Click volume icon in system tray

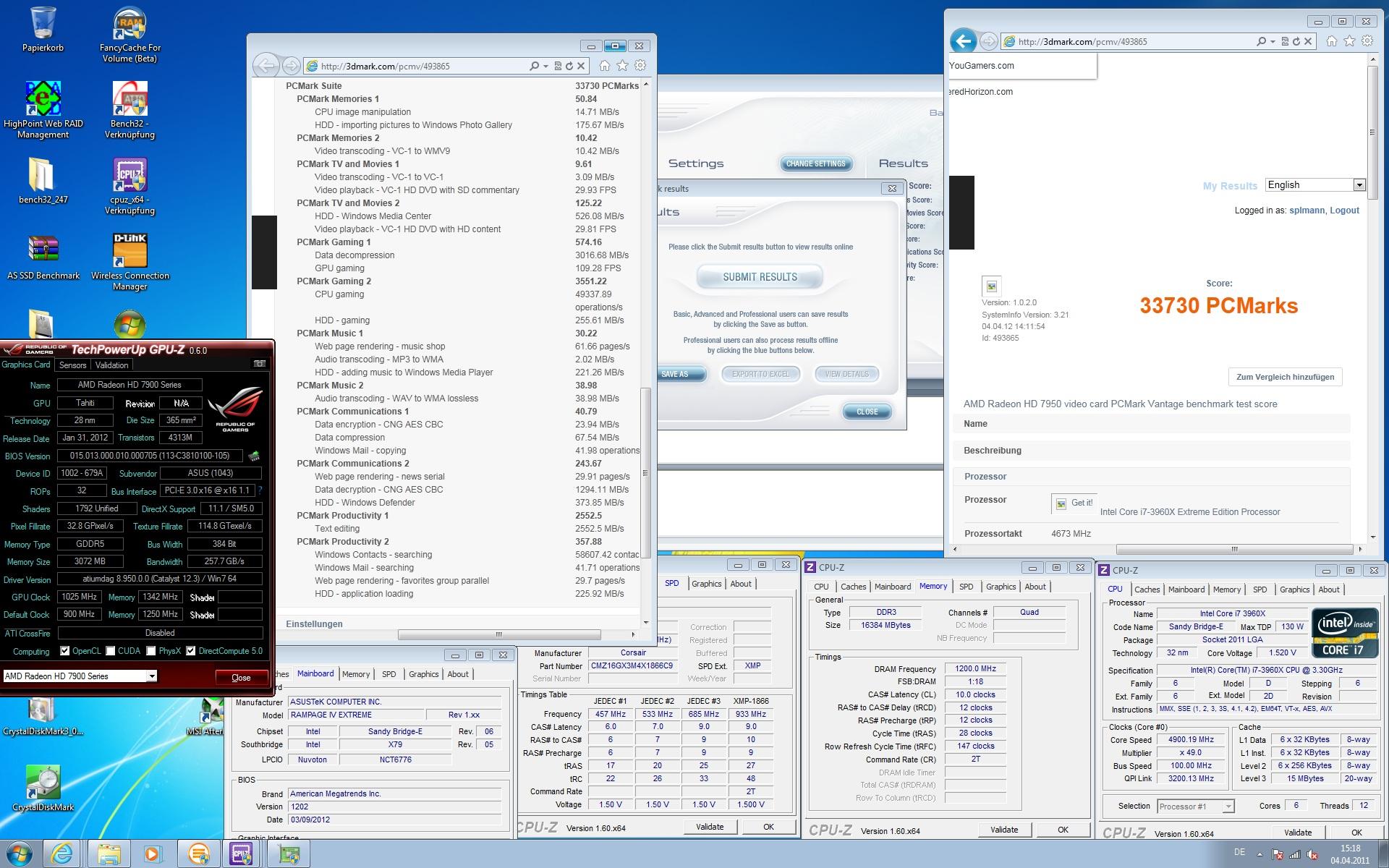tap(1312, 855)
